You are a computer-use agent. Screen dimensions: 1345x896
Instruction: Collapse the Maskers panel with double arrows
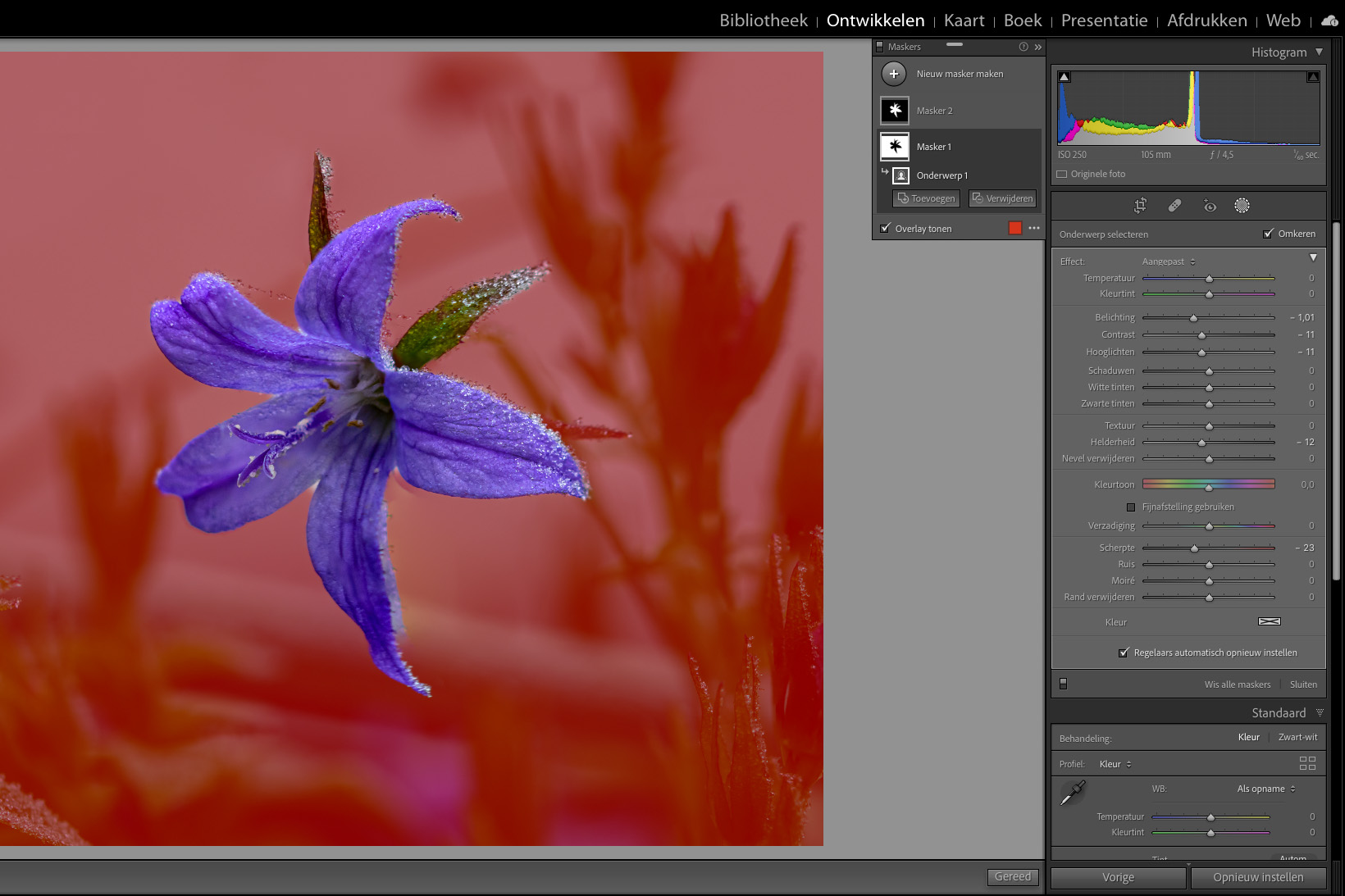tap(1038, 47)
